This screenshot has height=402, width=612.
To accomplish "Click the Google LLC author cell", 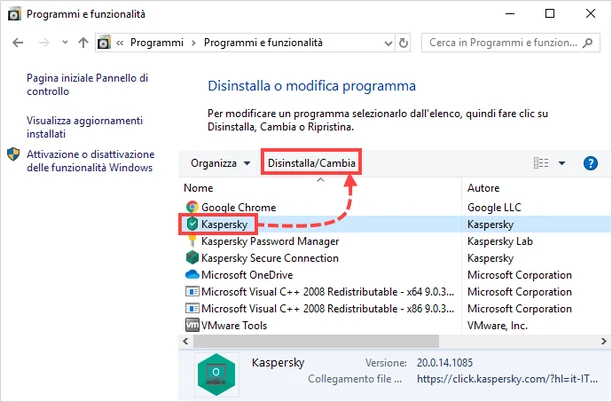I will coord(494,207).
